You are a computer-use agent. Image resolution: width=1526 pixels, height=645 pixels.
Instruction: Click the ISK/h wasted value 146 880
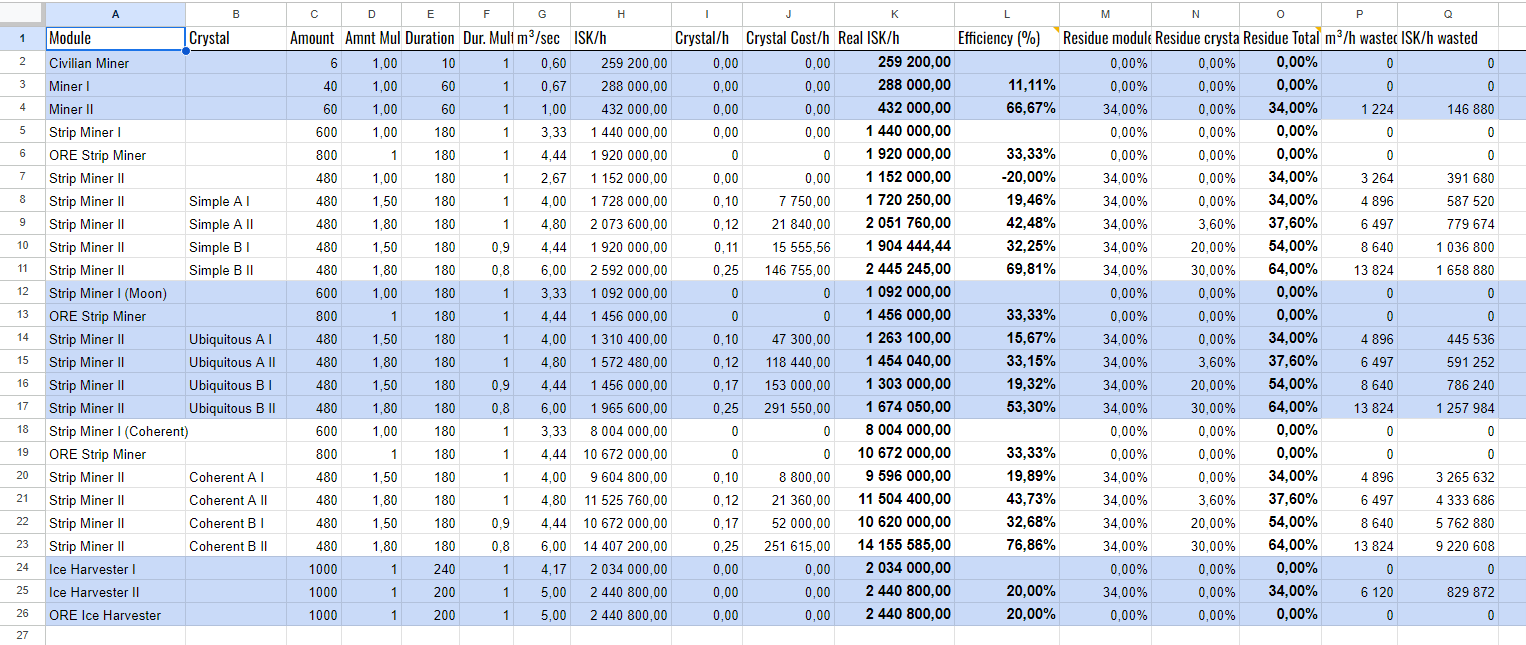1448,109
